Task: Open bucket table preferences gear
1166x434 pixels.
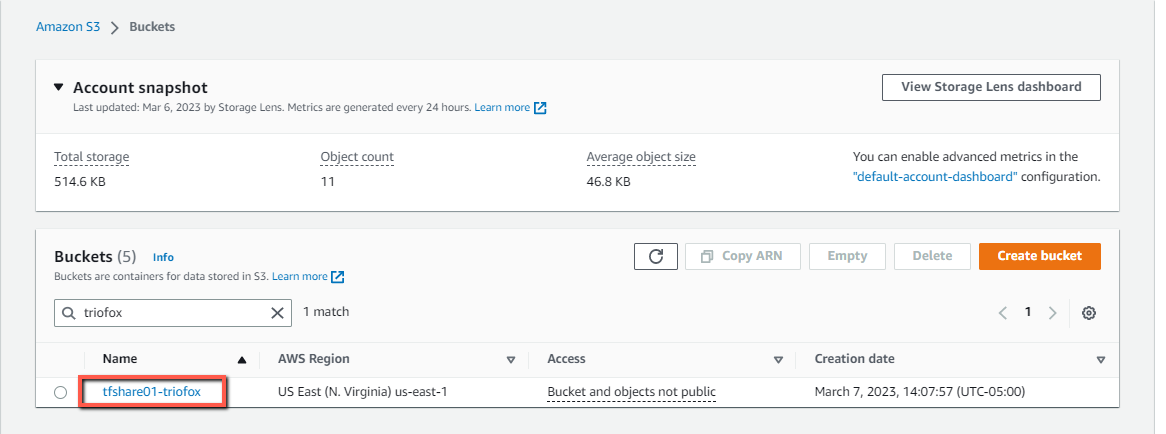Action: [1089, 313]
